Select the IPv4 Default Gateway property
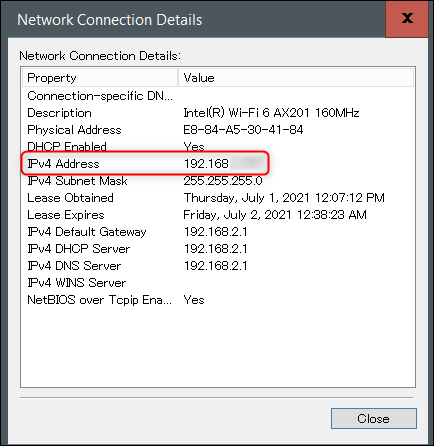The width and height of the screenshot is (434, 446). pyautogui.click(x=87, y=232)
